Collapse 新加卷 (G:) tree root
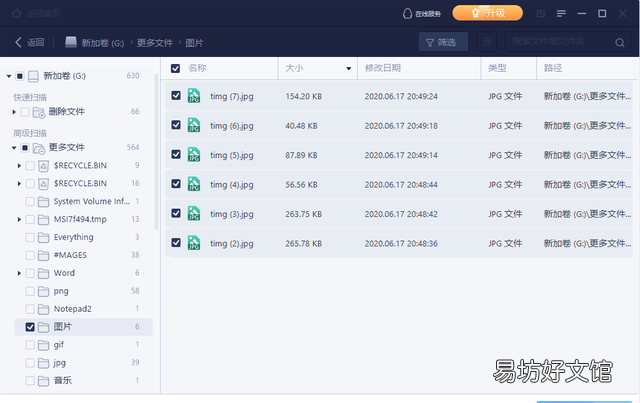This screenshot has width=640, height=403. click(9, 76)
